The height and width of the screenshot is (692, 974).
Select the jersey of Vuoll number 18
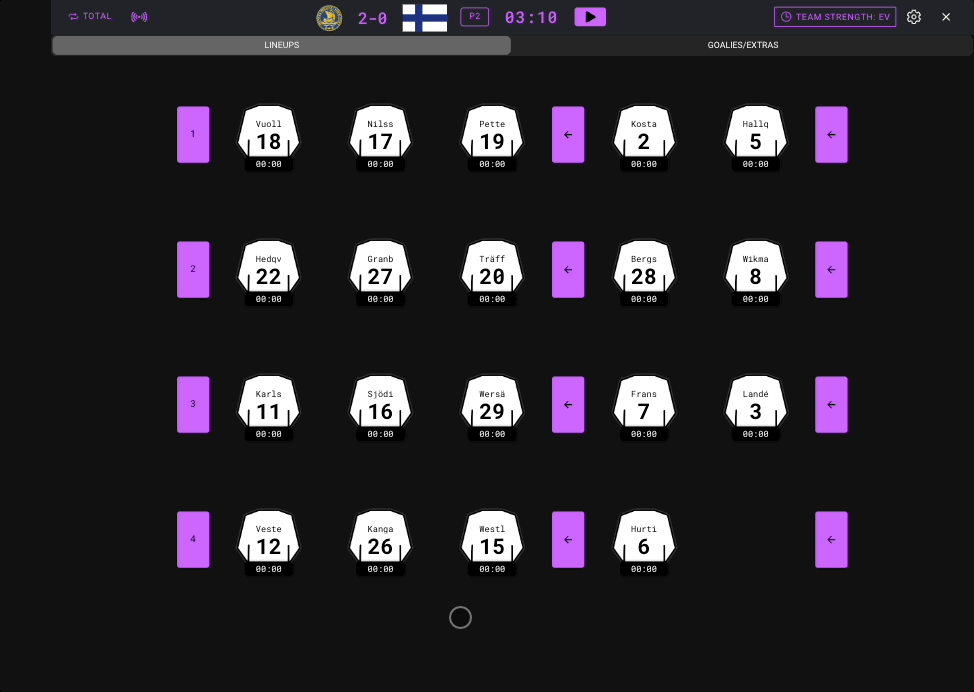[x=268, y=137]
